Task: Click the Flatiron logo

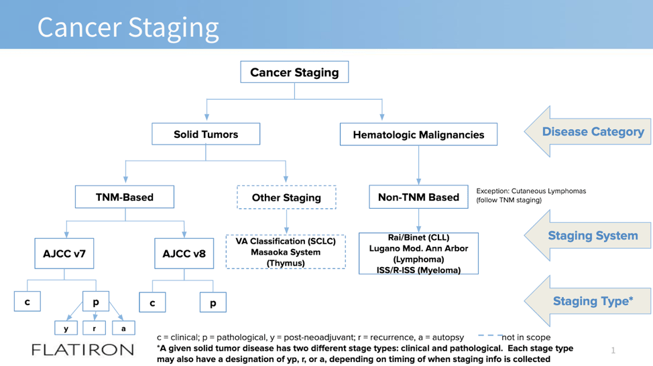Action: (83, 350)
